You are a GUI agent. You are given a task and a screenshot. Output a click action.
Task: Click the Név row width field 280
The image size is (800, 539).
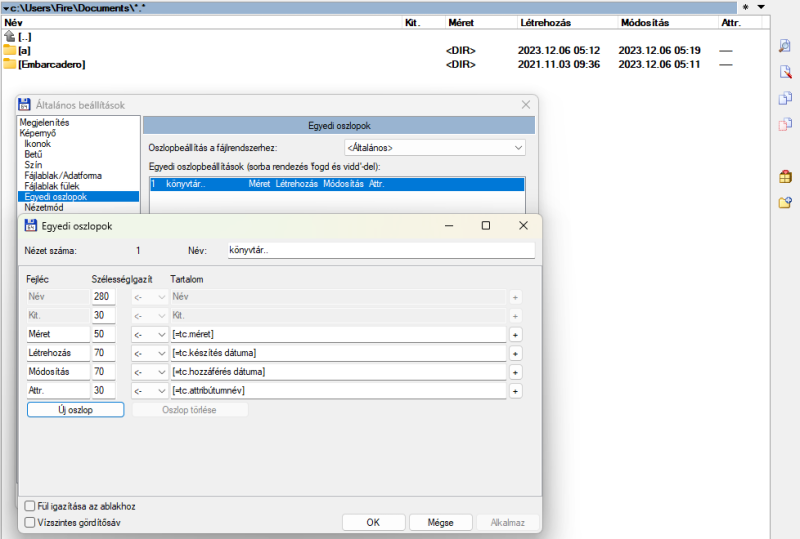pos(104,297)
